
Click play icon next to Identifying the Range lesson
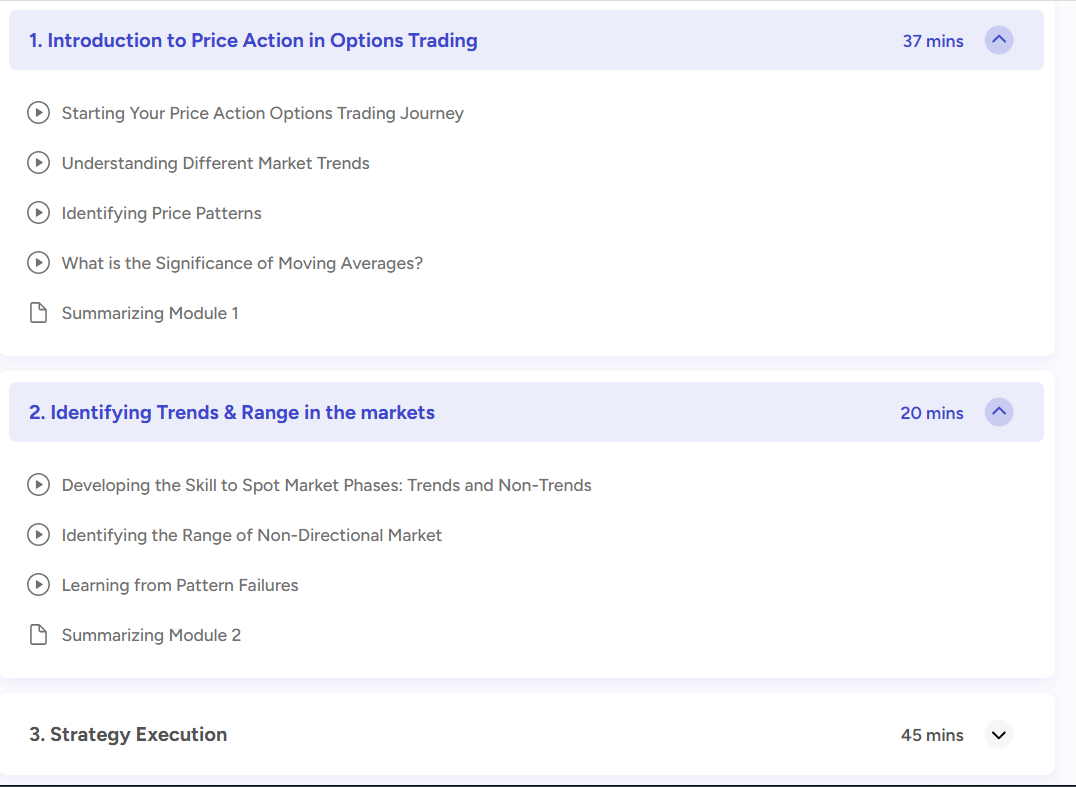[x=38, y=535]
